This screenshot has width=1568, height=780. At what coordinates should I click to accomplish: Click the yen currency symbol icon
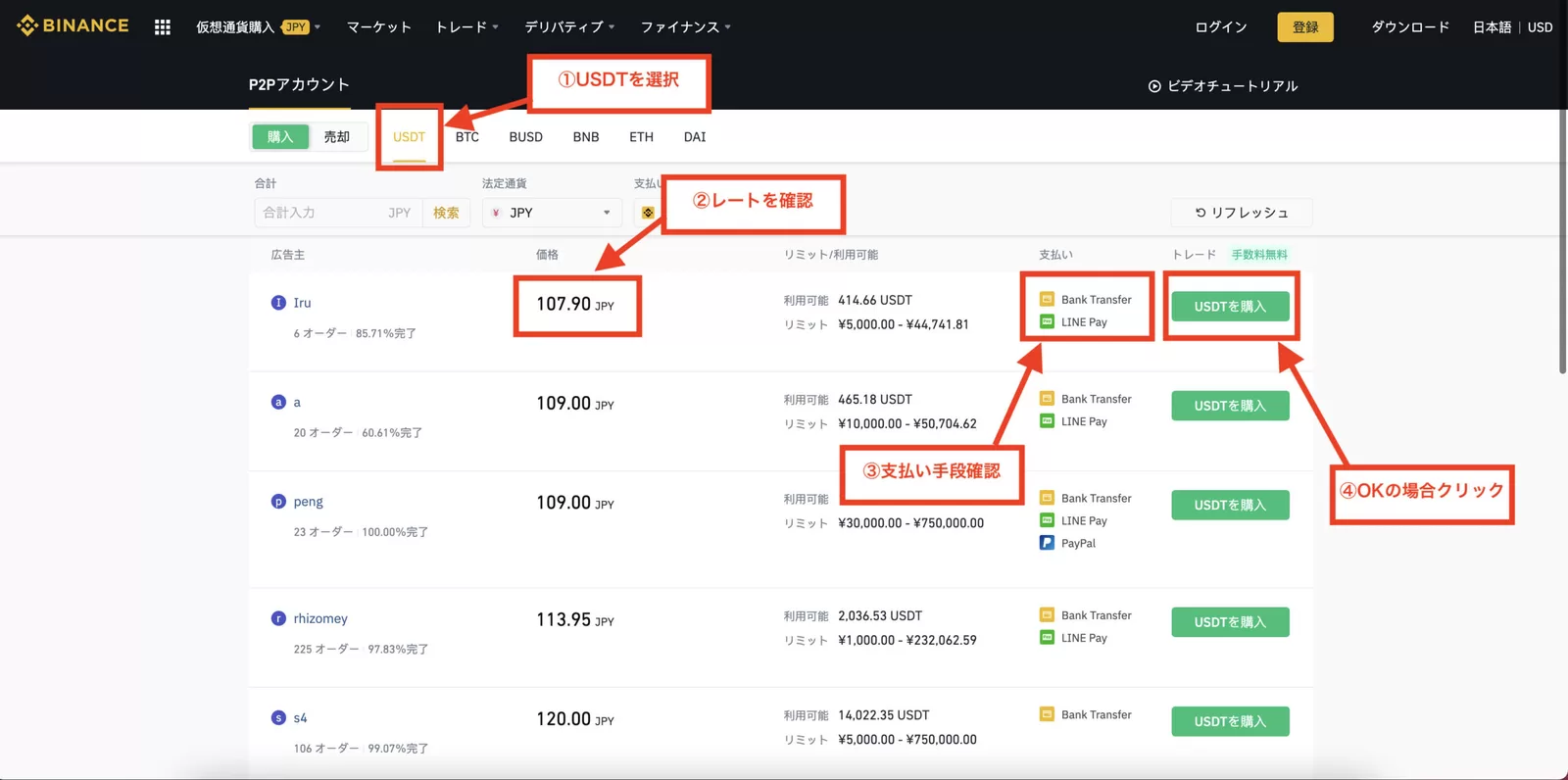point(496,213)
